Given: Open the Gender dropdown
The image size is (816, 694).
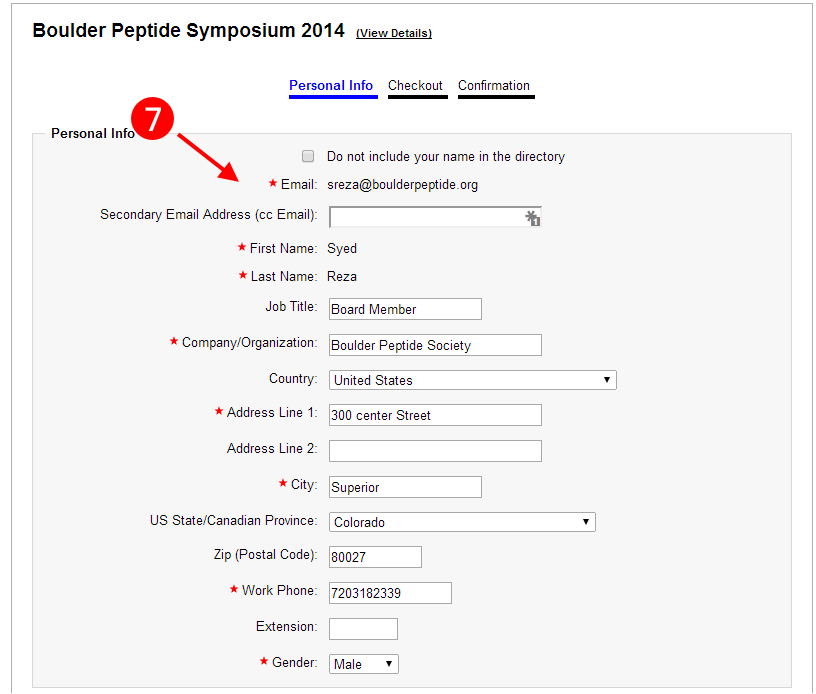Looking at the screenshot, I should (364, 664).
